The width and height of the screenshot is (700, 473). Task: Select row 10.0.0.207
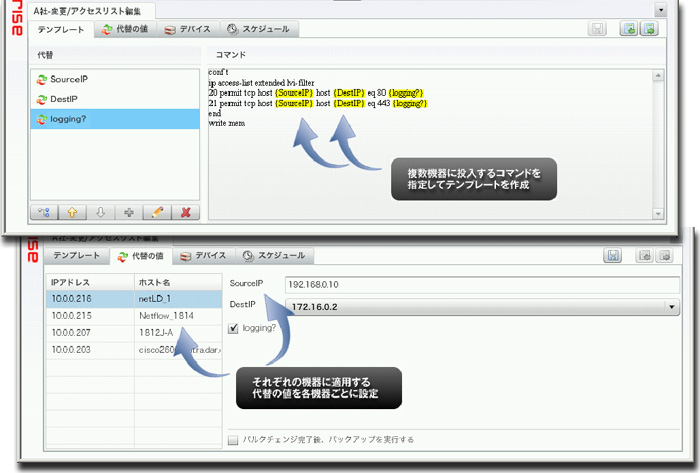pyautogui.click(x=134, y=333)
